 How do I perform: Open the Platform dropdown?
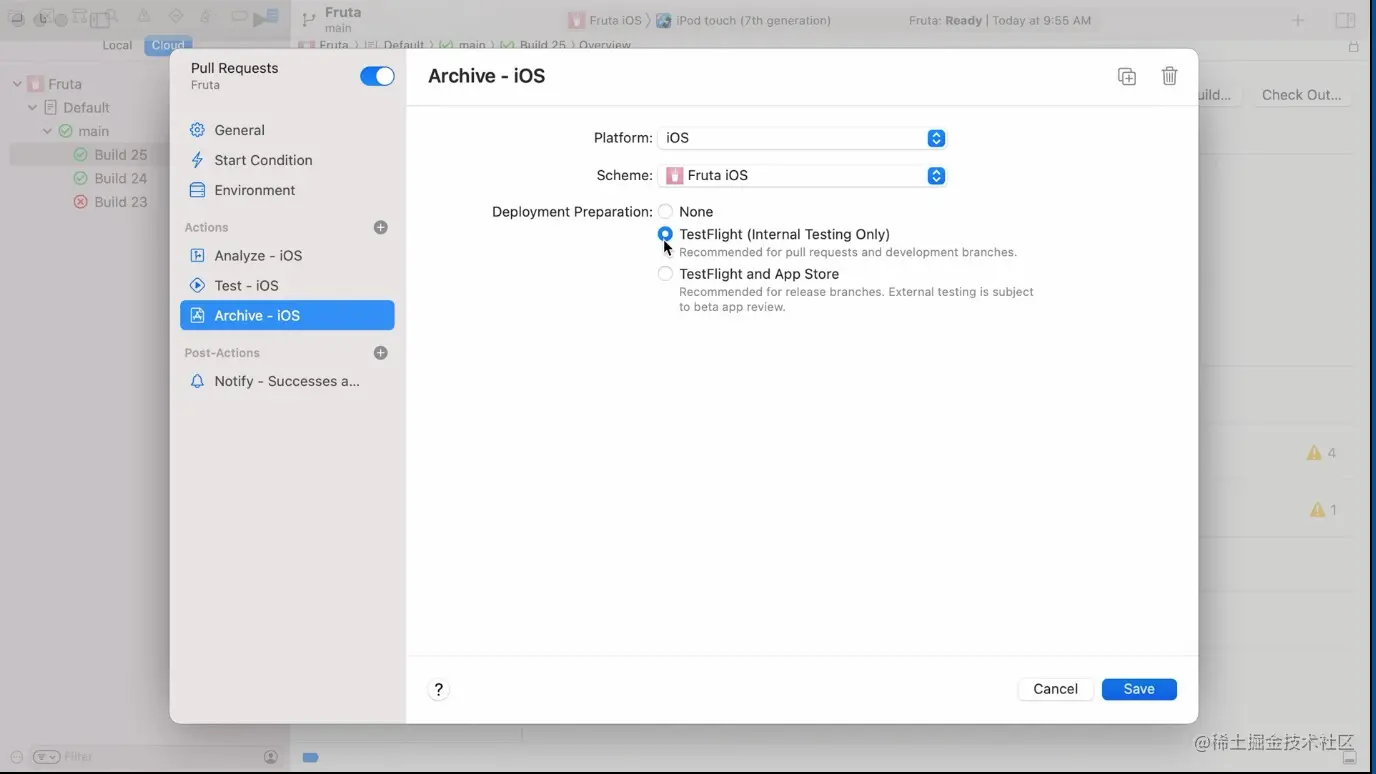pos(802,138)
